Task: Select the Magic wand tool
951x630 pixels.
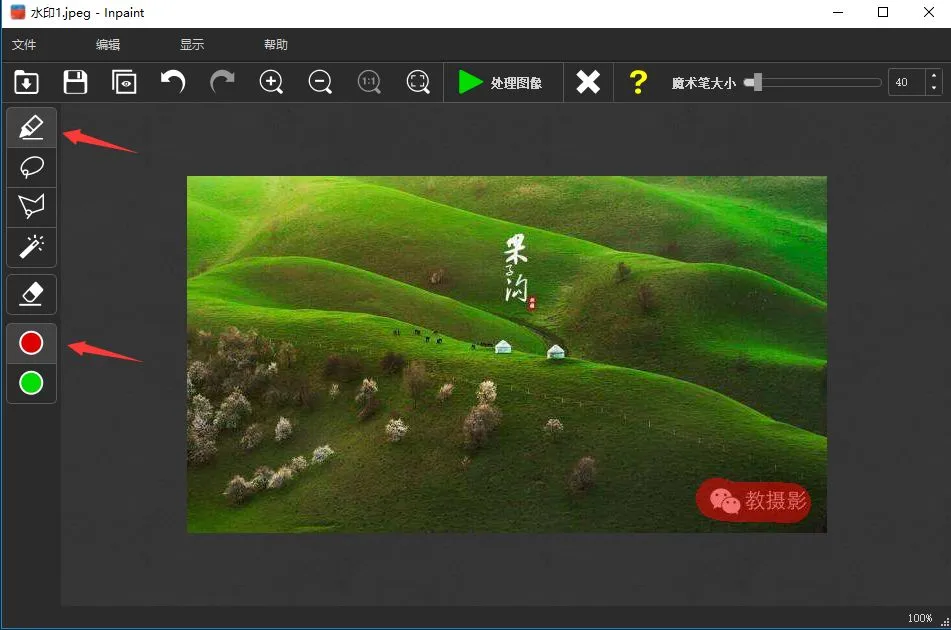Action: pyautogui.click(x=31, y=245)
